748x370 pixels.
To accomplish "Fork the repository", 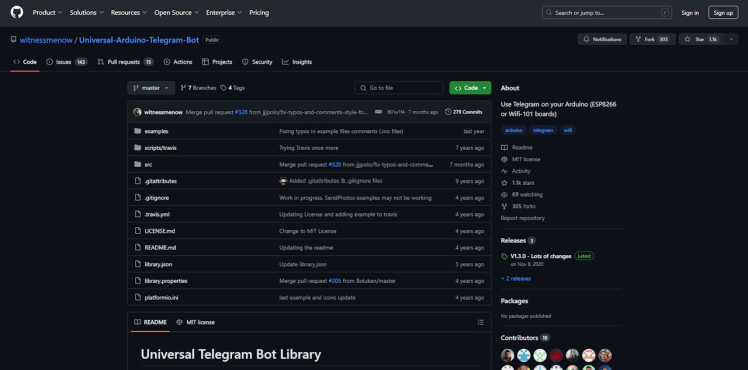I will tap(652, 39).
